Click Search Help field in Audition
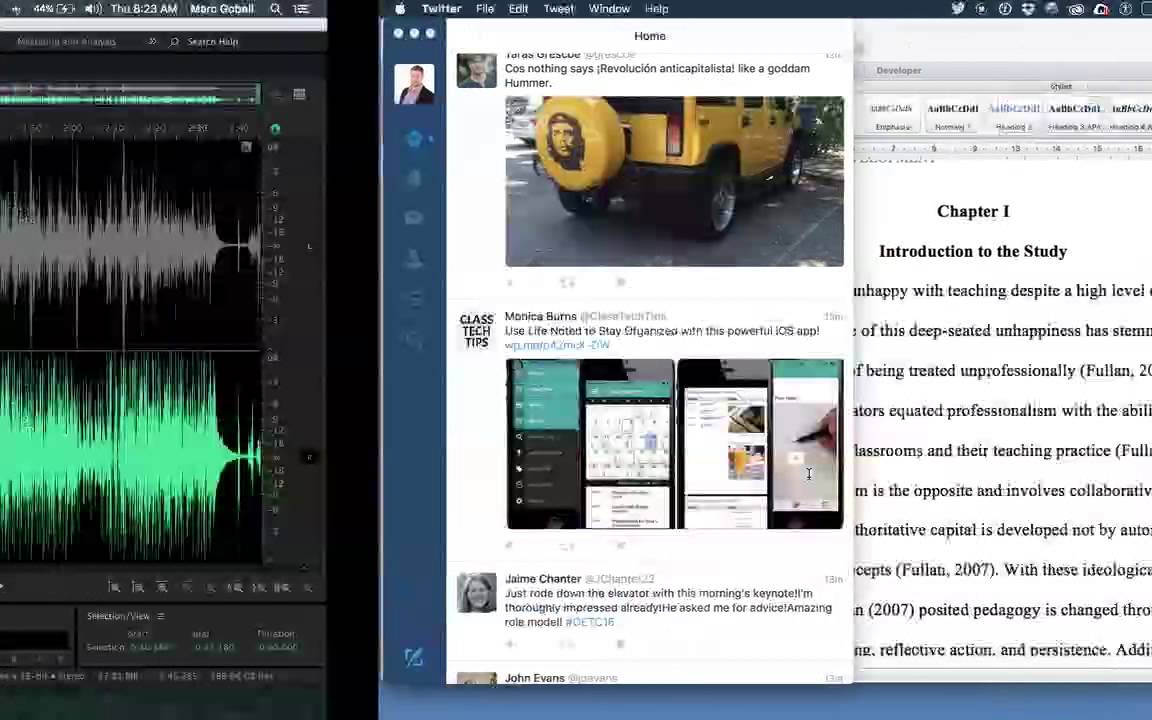Viewport: 1152px width, 720px height. click(x=213, y=42)
